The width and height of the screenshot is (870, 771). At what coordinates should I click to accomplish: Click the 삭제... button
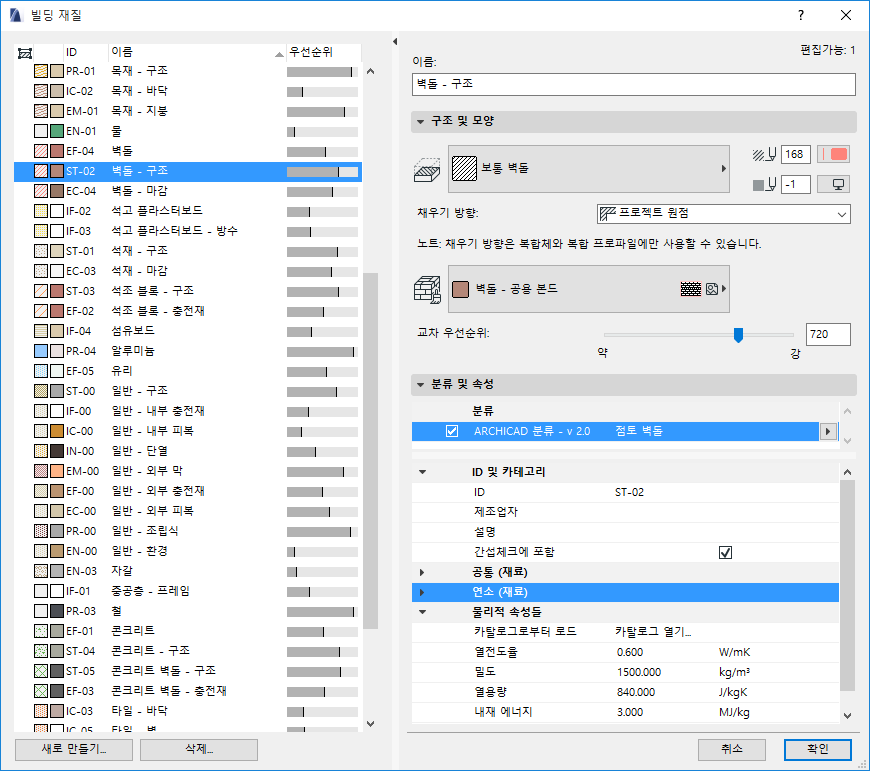coord(199,749)
